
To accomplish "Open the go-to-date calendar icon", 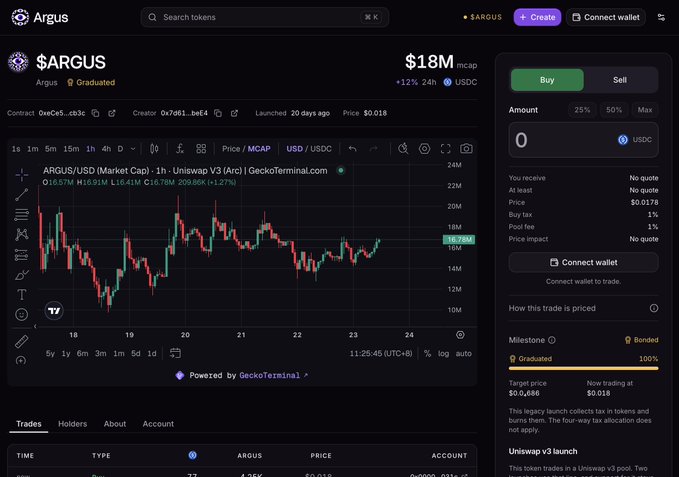I will [x=175, y=353].
